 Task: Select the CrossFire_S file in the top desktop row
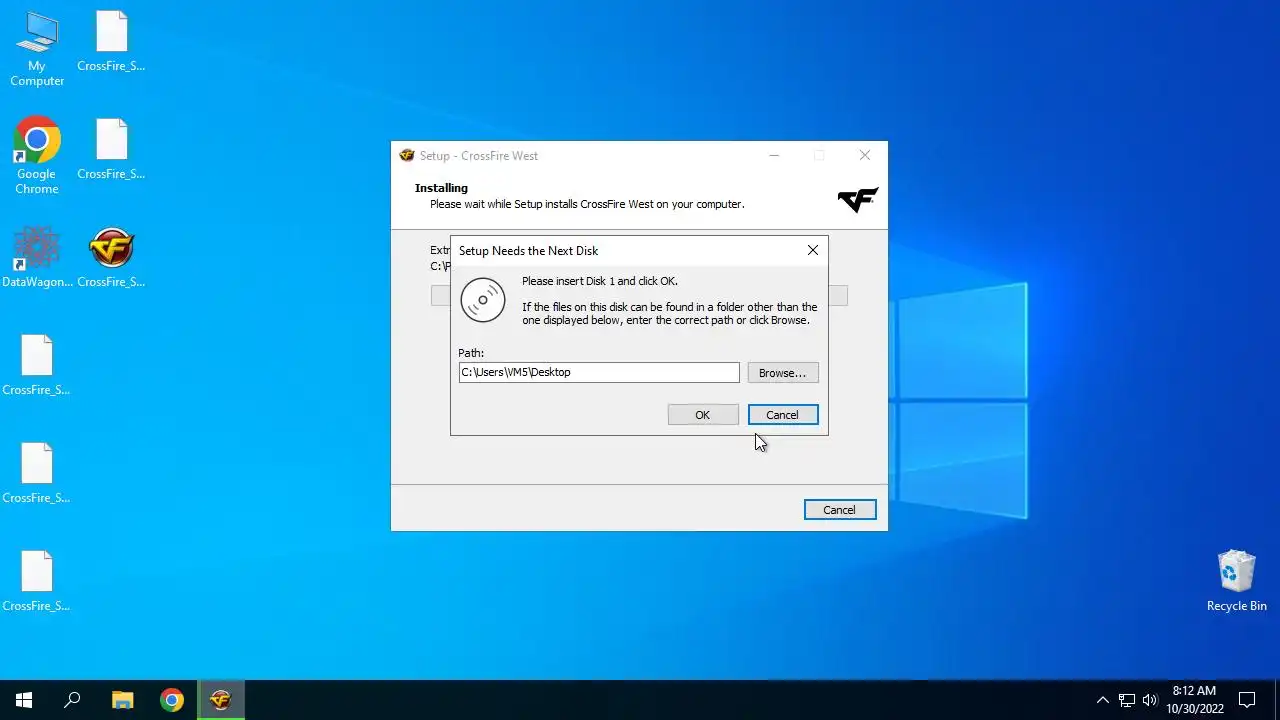click(x=111, y=41)
